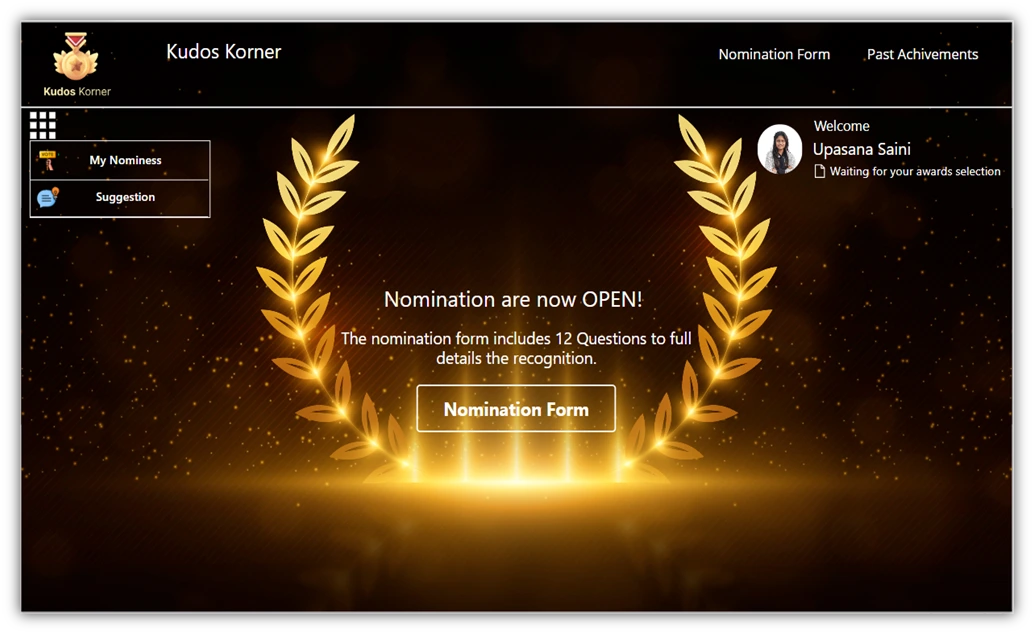Select the My Nominess label in the side panel
Viewport: 1034px width, 634px height.
coord(125,160)
